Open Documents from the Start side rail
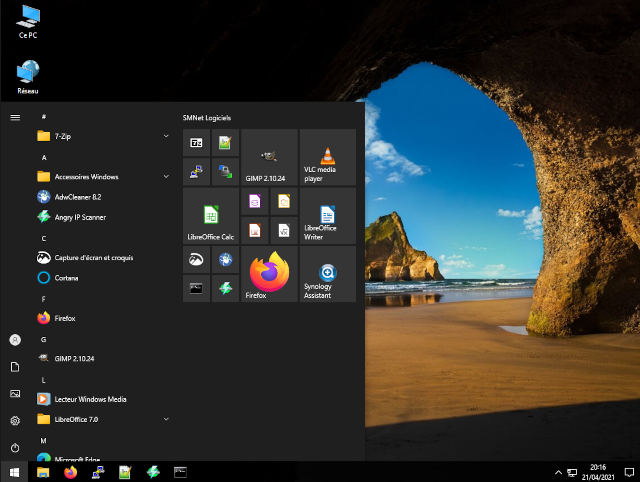The image size is (640, 482). tap(15, 367)
